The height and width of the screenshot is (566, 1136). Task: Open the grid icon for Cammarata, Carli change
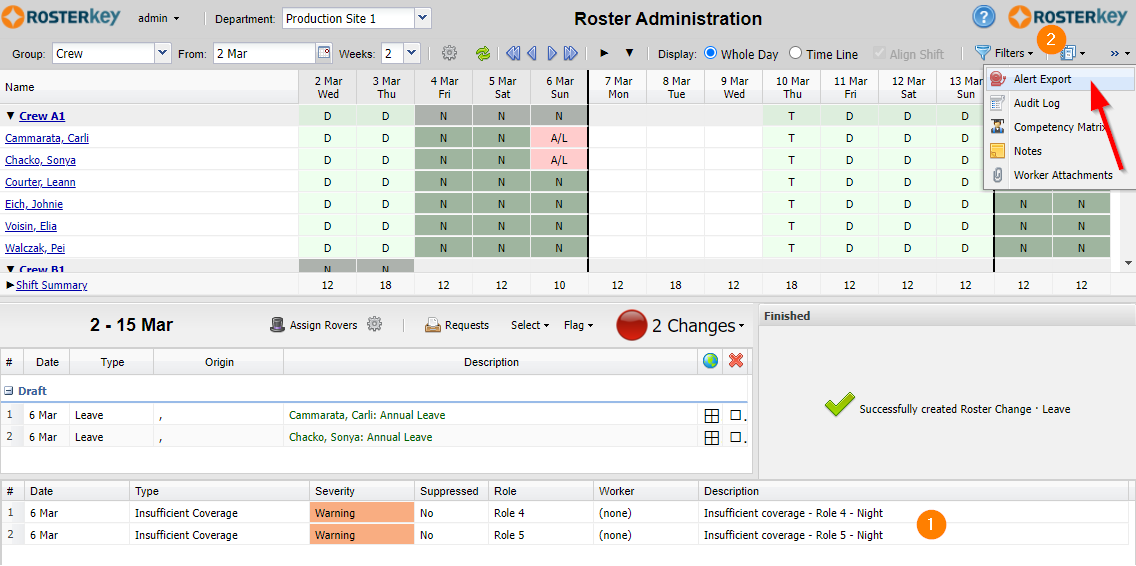(x=711, y=415)
